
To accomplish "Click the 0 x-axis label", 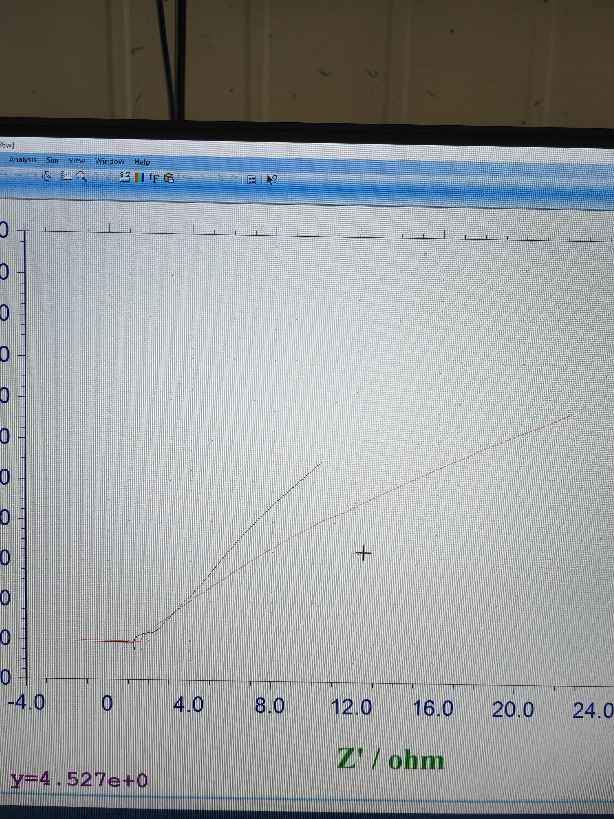I will 107,704.
